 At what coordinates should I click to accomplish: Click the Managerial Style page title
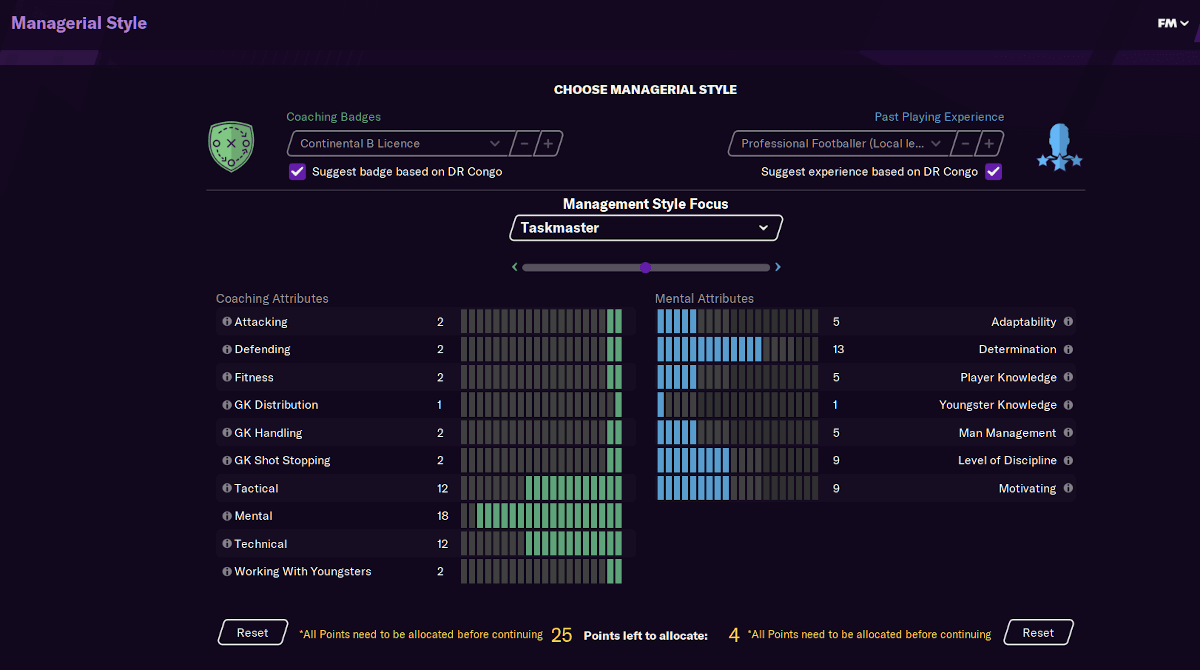point(79,23)
